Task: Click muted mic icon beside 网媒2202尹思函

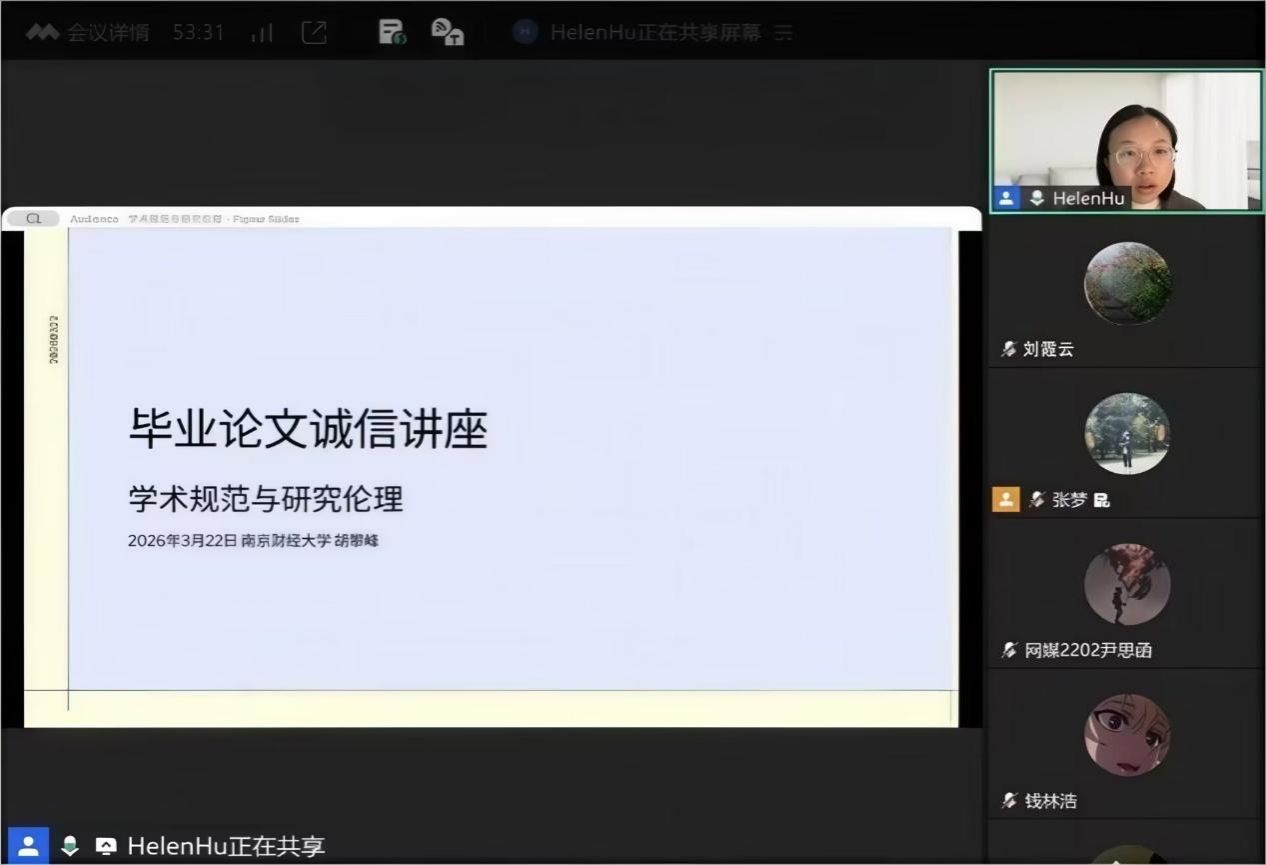Action: coord(1009,651)
